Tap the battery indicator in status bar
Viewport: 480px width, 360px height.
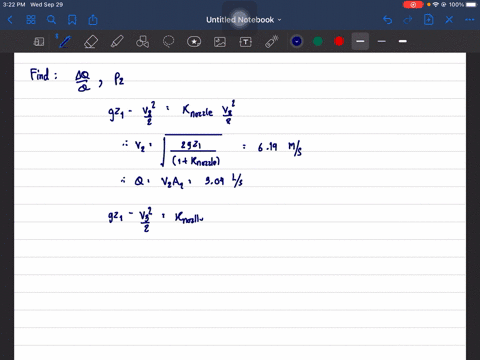pyautogui.click(x=472, y=5)
